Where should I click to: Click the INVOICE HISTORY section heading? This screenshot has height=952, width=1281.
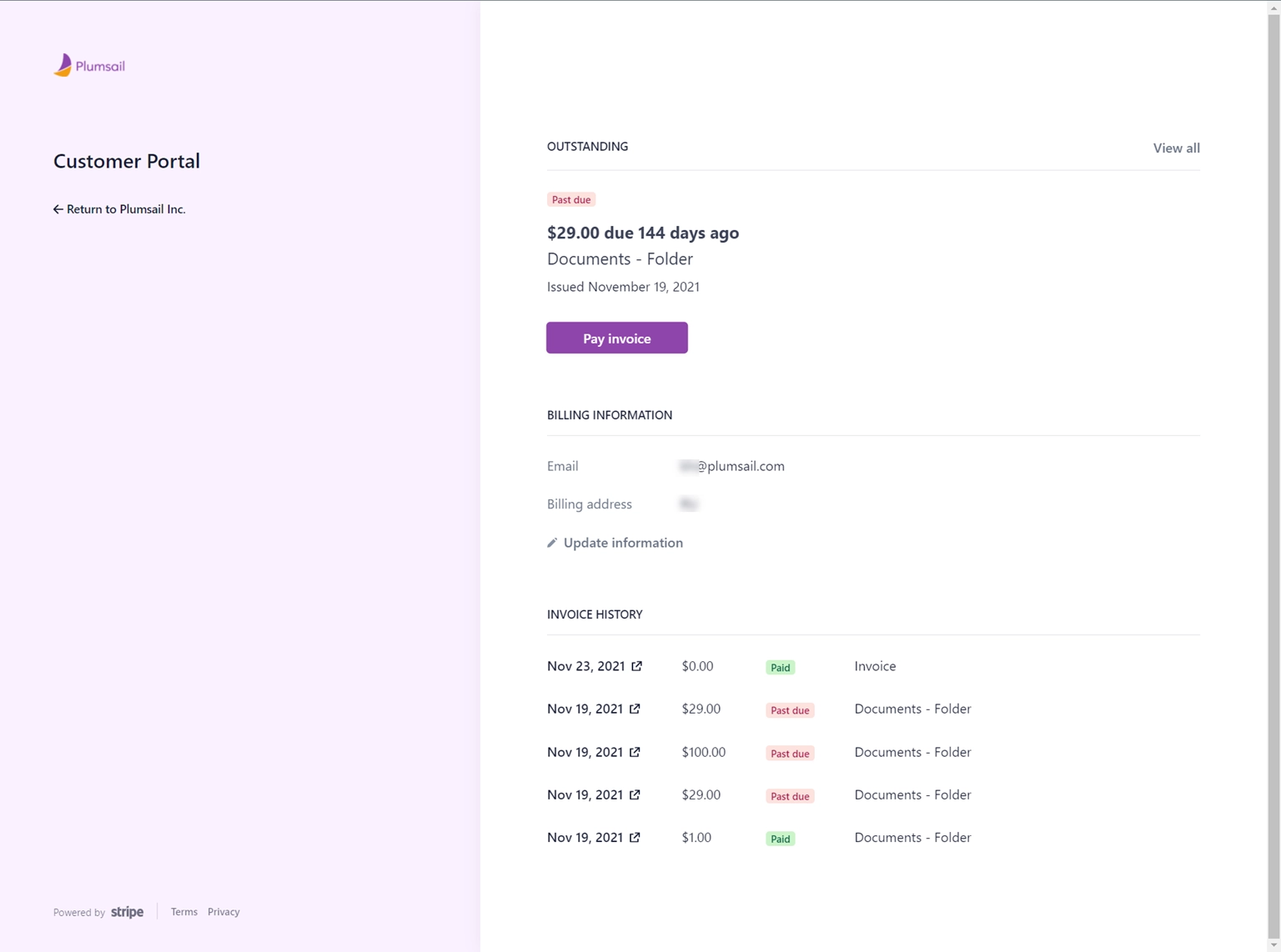click(x=595, y=614)
